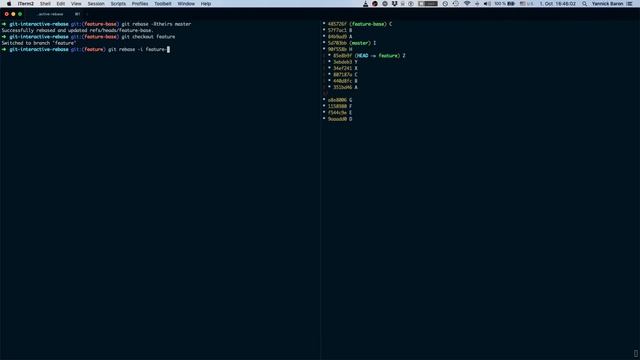Click the Bluetooth icon in menu bar
Image resolution: width=640 pixels, height=360 pixels.
coord(477,4)
